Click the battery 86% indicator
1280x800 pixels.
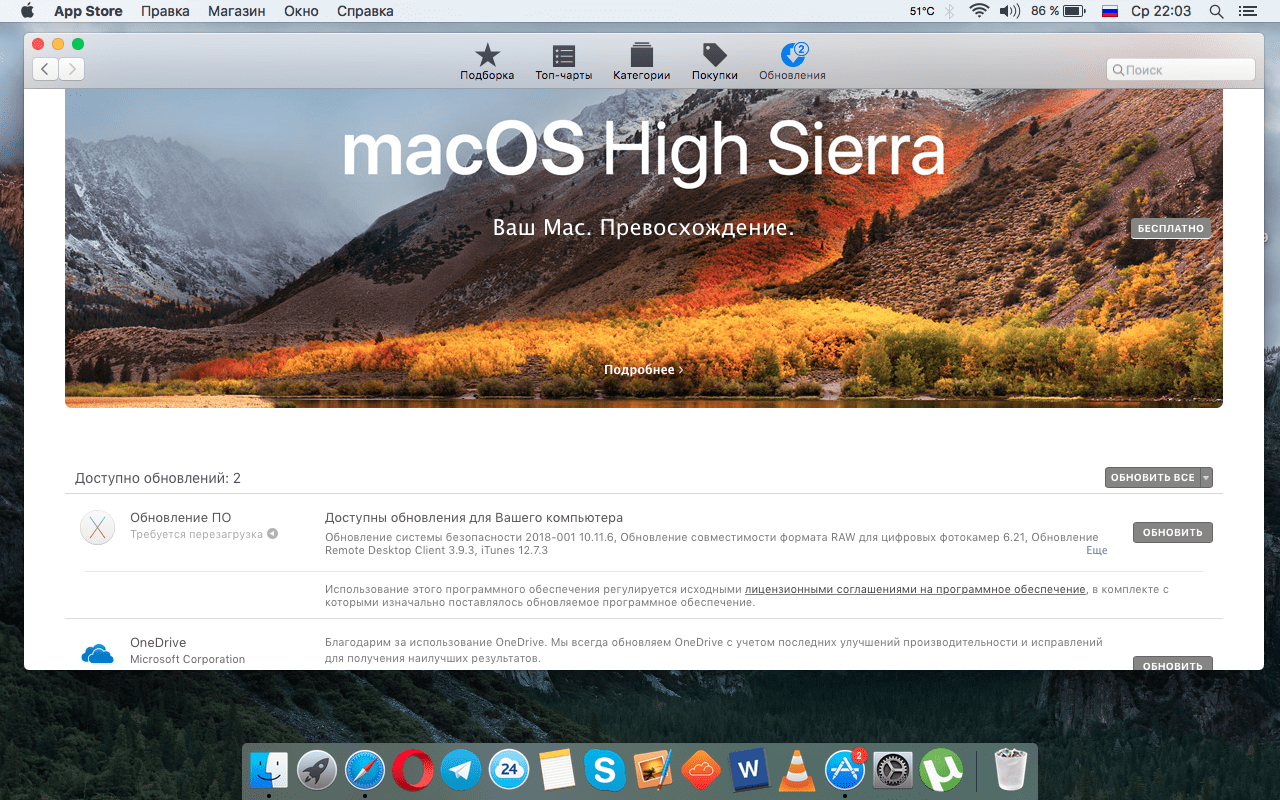[1059, 11]
